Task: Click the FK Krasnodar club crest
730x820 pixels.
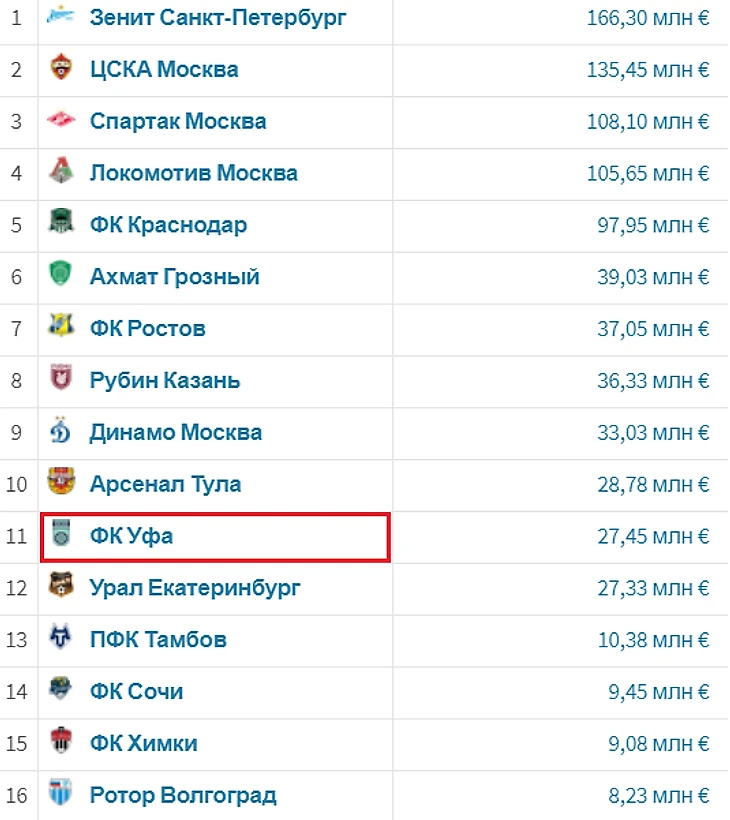Action: pyautogui.click(x=62, y=224)
